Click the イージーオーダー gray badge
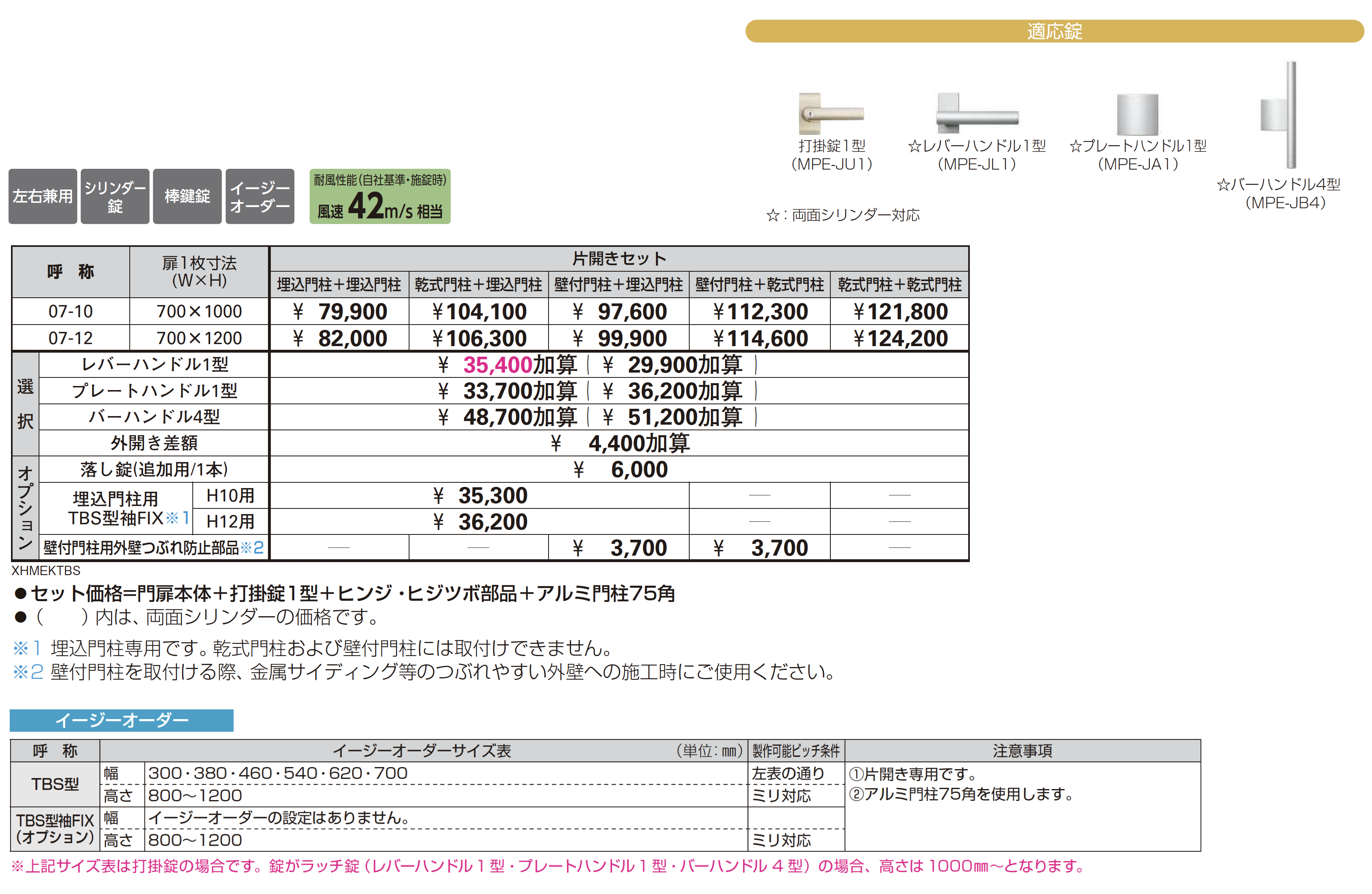This screenshot has height=894, width=1372. 259,196
